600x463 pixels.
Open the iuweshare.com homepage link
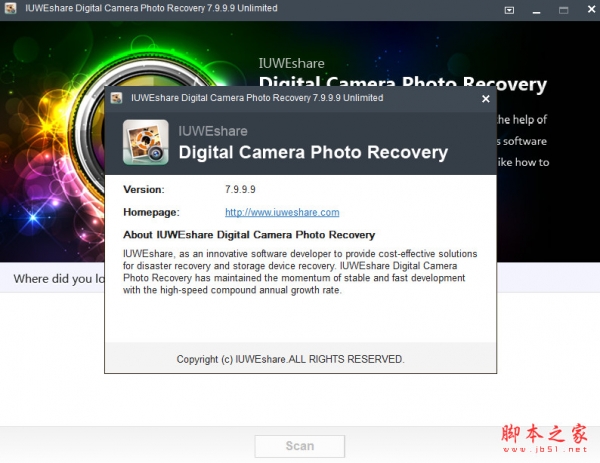[x=282, y=212]
